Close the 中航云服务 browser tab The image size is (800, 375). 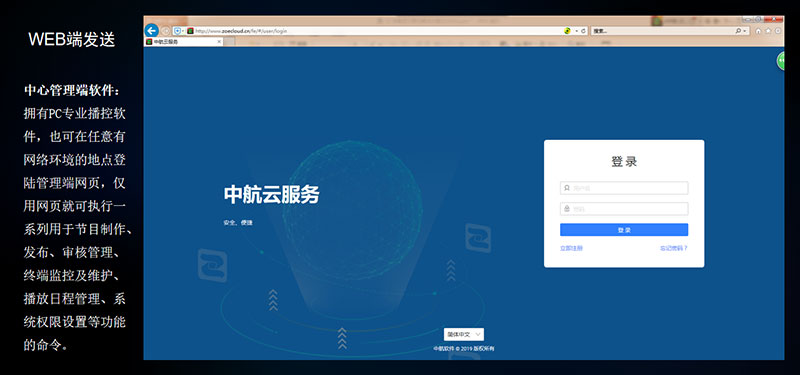[x=219, y=42]
